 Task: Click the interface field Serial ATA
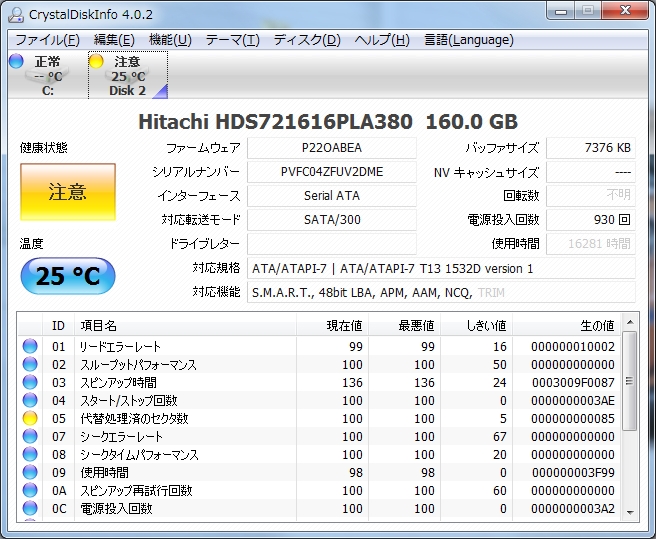point(332,195)
